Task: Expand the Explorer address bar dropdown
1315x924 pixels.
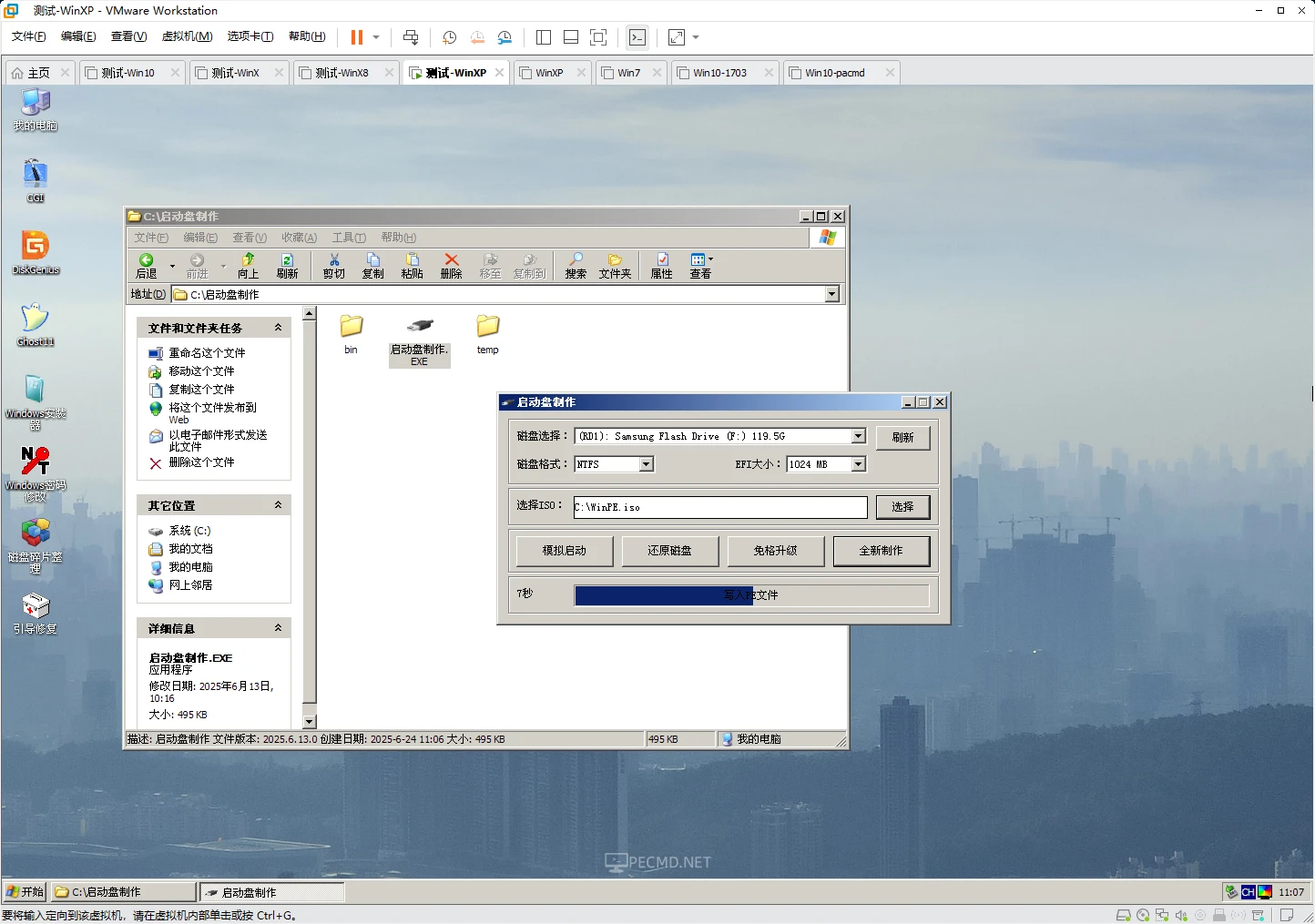Action: pyautogui.click(x=831, y=294)
